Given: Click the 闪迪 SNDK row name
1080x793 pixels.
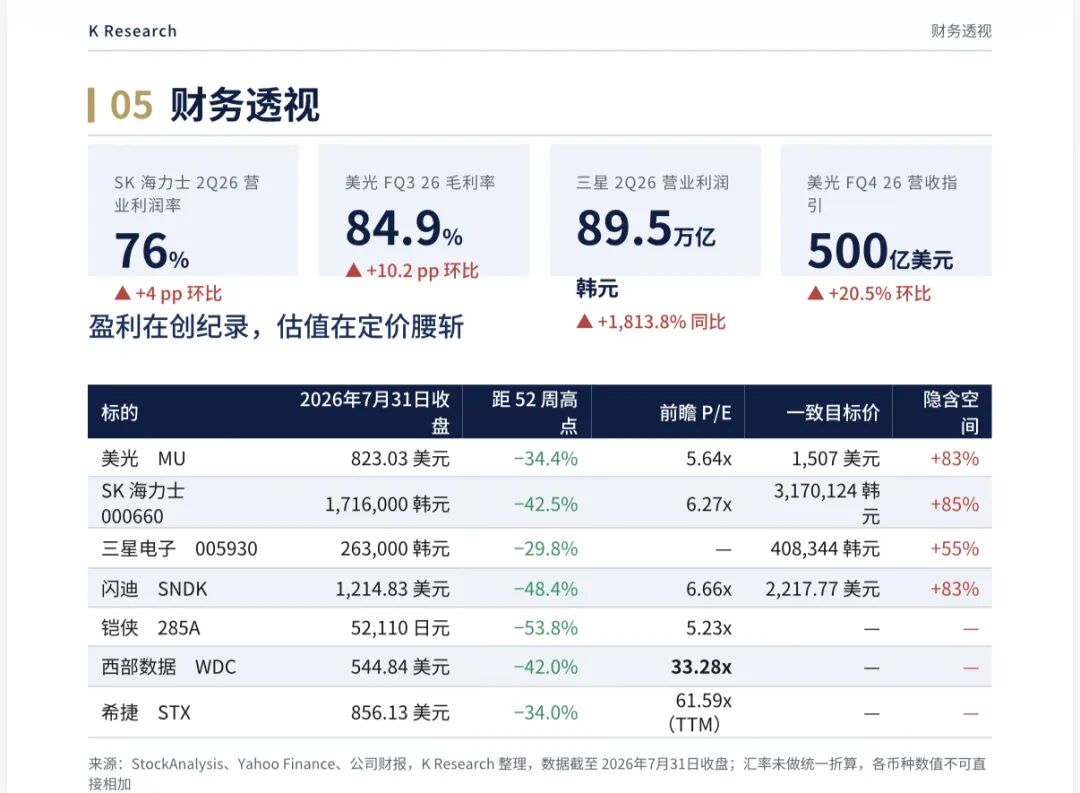Looking at the screenshot, I should tap(154, 589).
